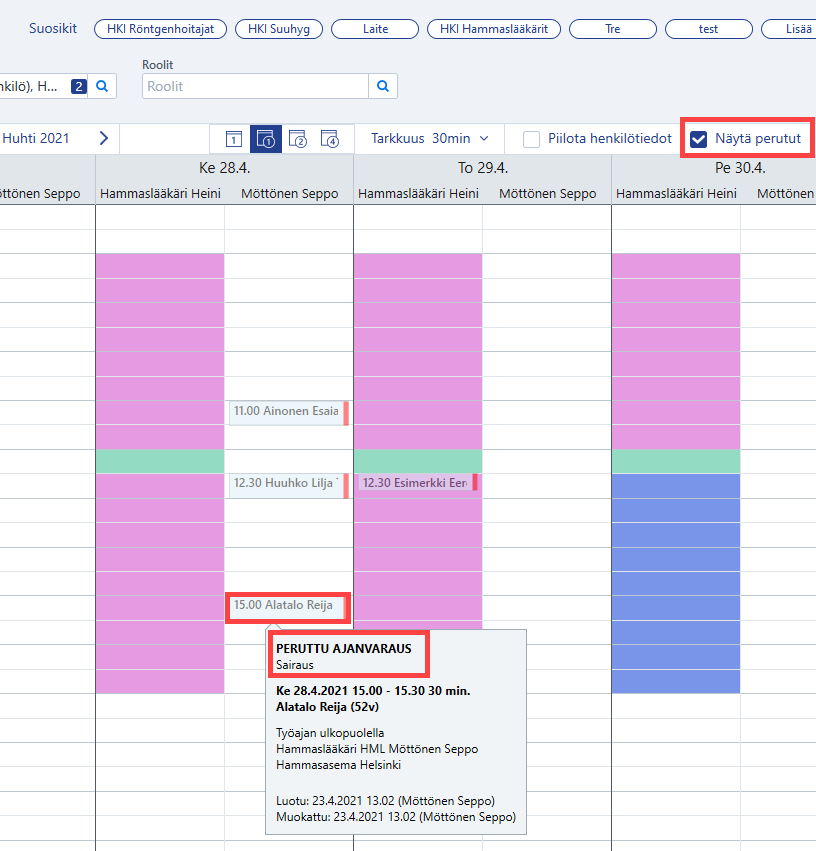Select the HKI Hammaslääkärit favorite
The width and height of the screenshot is (816, 851).
click(494, 29)
